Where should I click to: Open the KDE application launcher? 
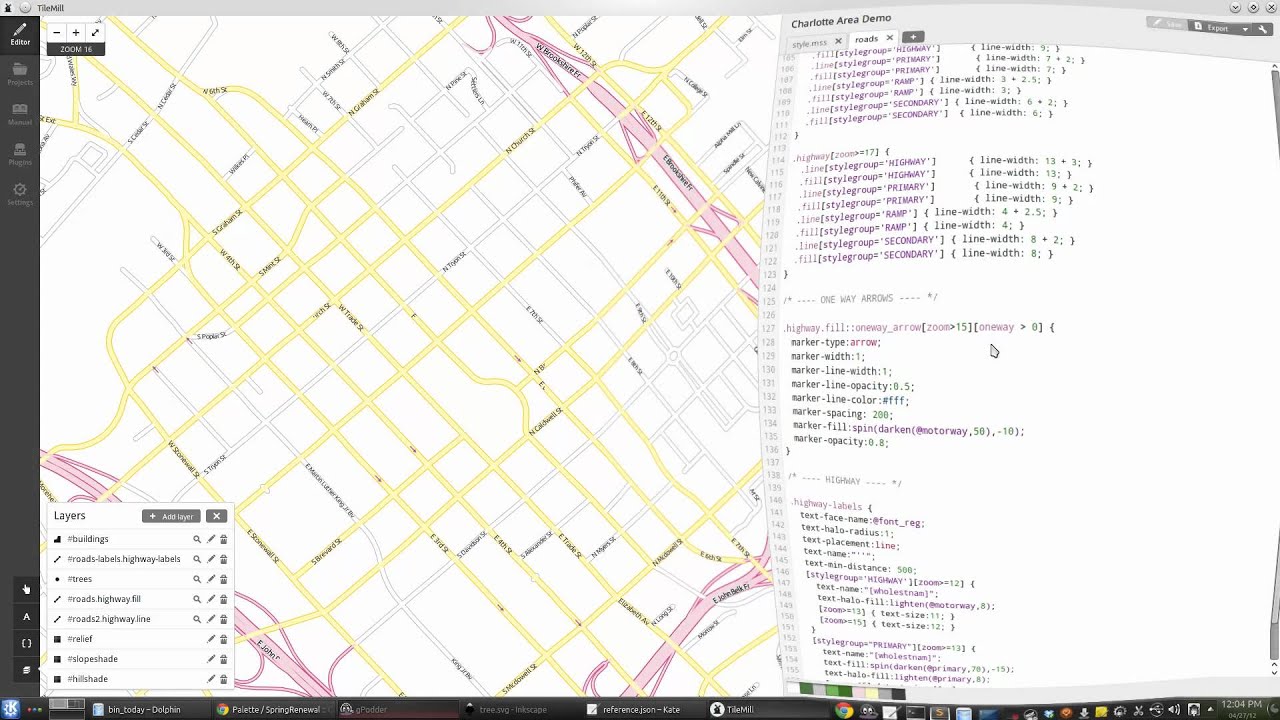pos(9,710)
